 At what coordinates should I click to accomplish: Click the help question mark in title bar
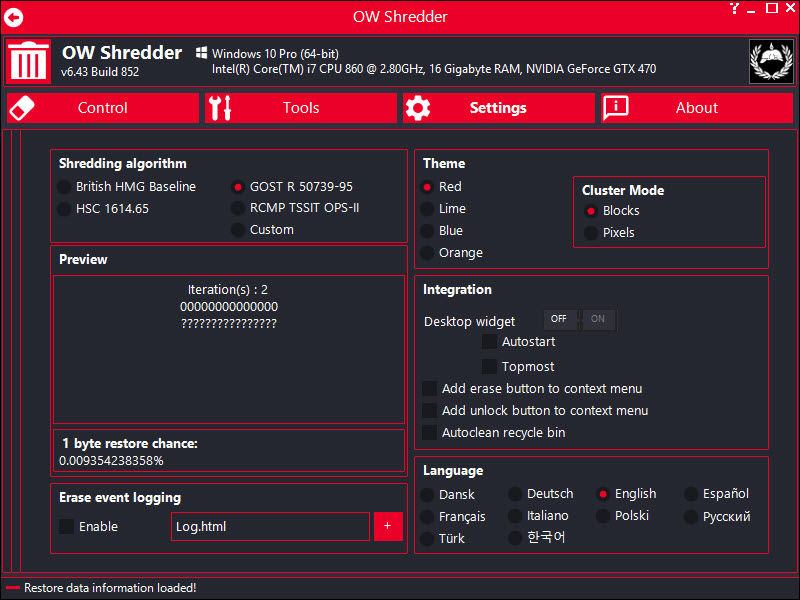coord(734,8)
